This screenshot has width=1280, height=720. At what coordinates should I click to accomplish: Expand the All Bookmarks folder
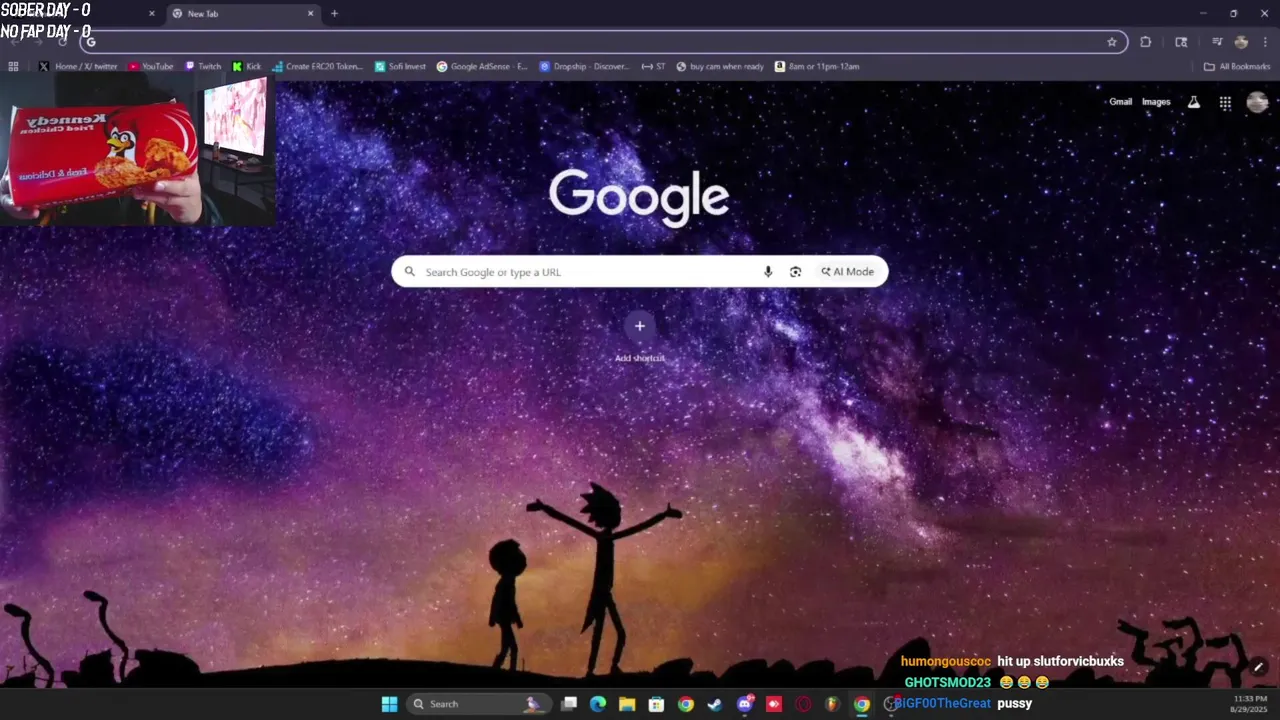(1237, 66)
